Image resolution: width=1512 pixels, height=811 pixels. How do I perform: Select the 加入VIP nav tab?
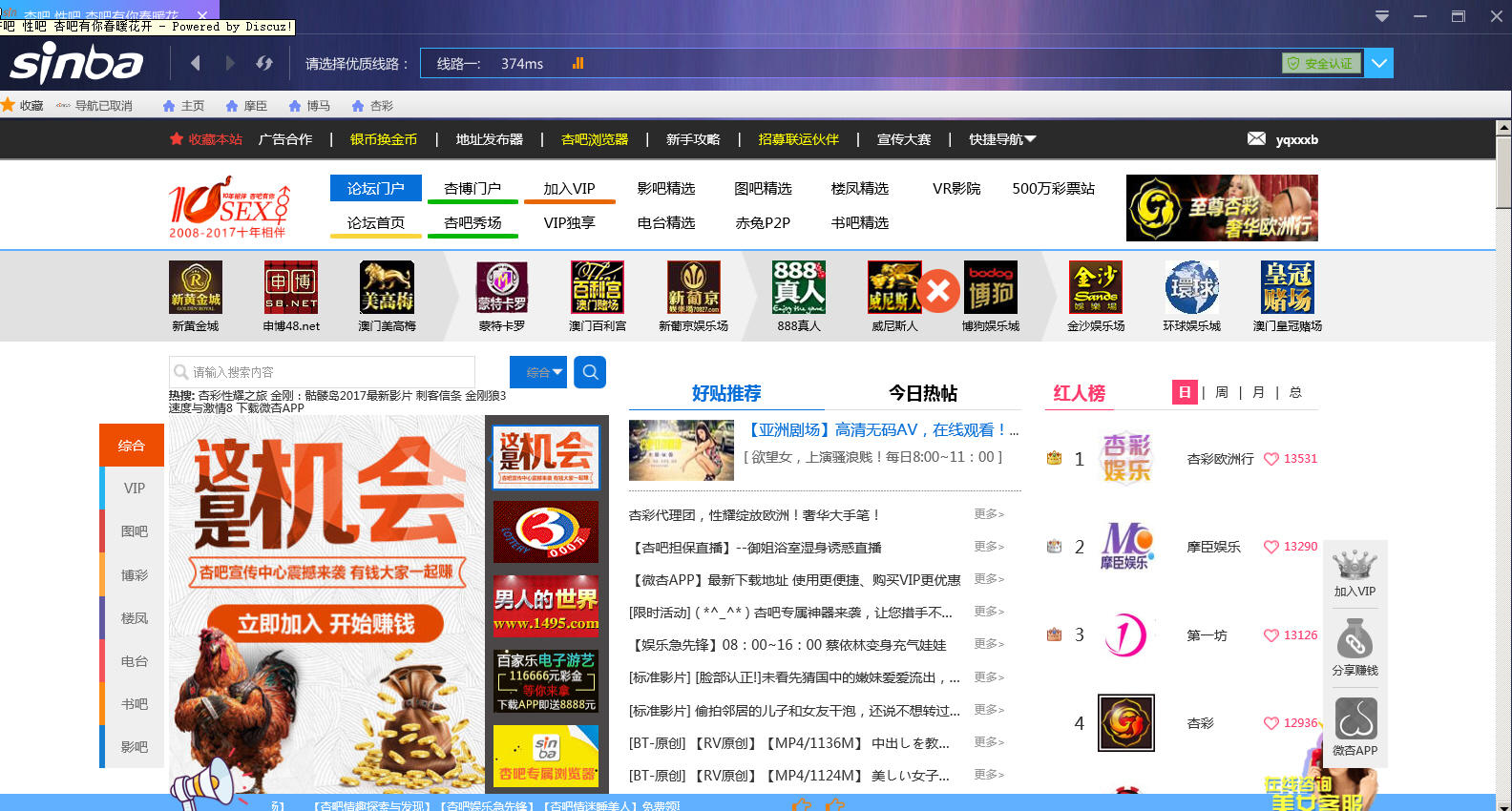[x=569, y=189]
